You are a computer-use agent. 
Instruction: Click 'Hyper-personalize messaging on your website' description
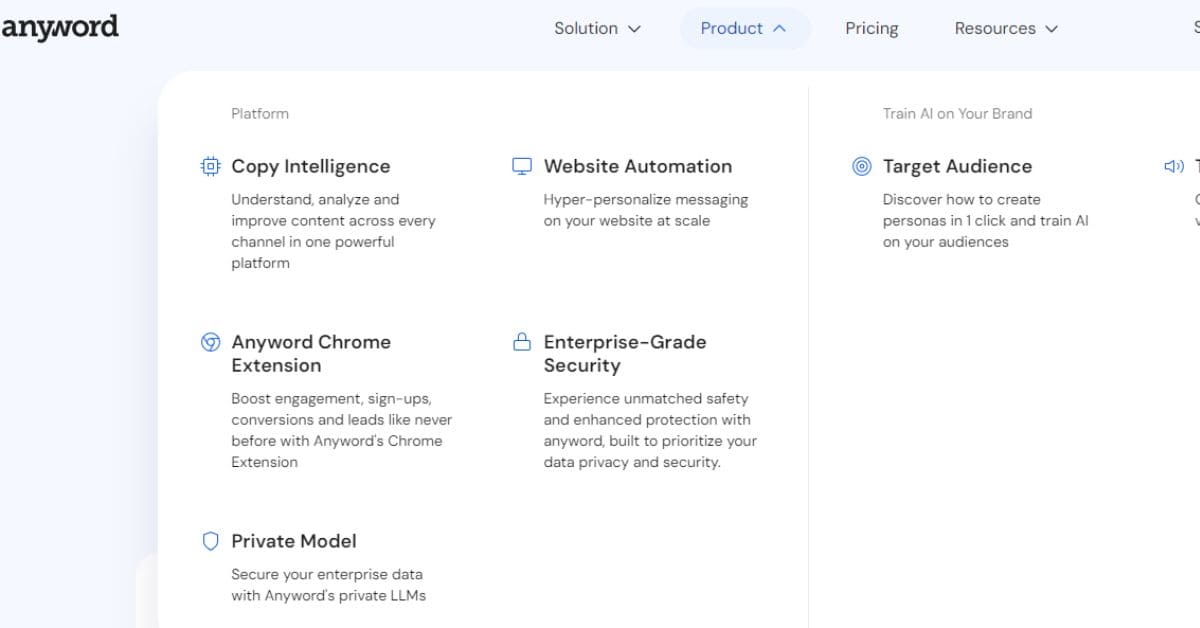646,210
